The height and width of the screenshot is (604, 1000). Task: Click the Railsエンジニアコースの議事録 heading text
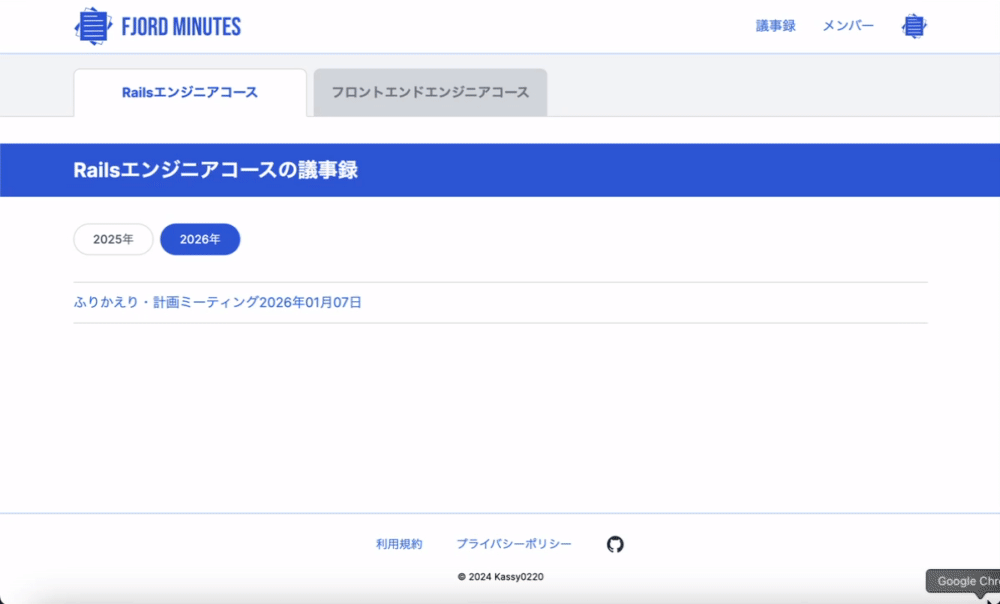216,170
